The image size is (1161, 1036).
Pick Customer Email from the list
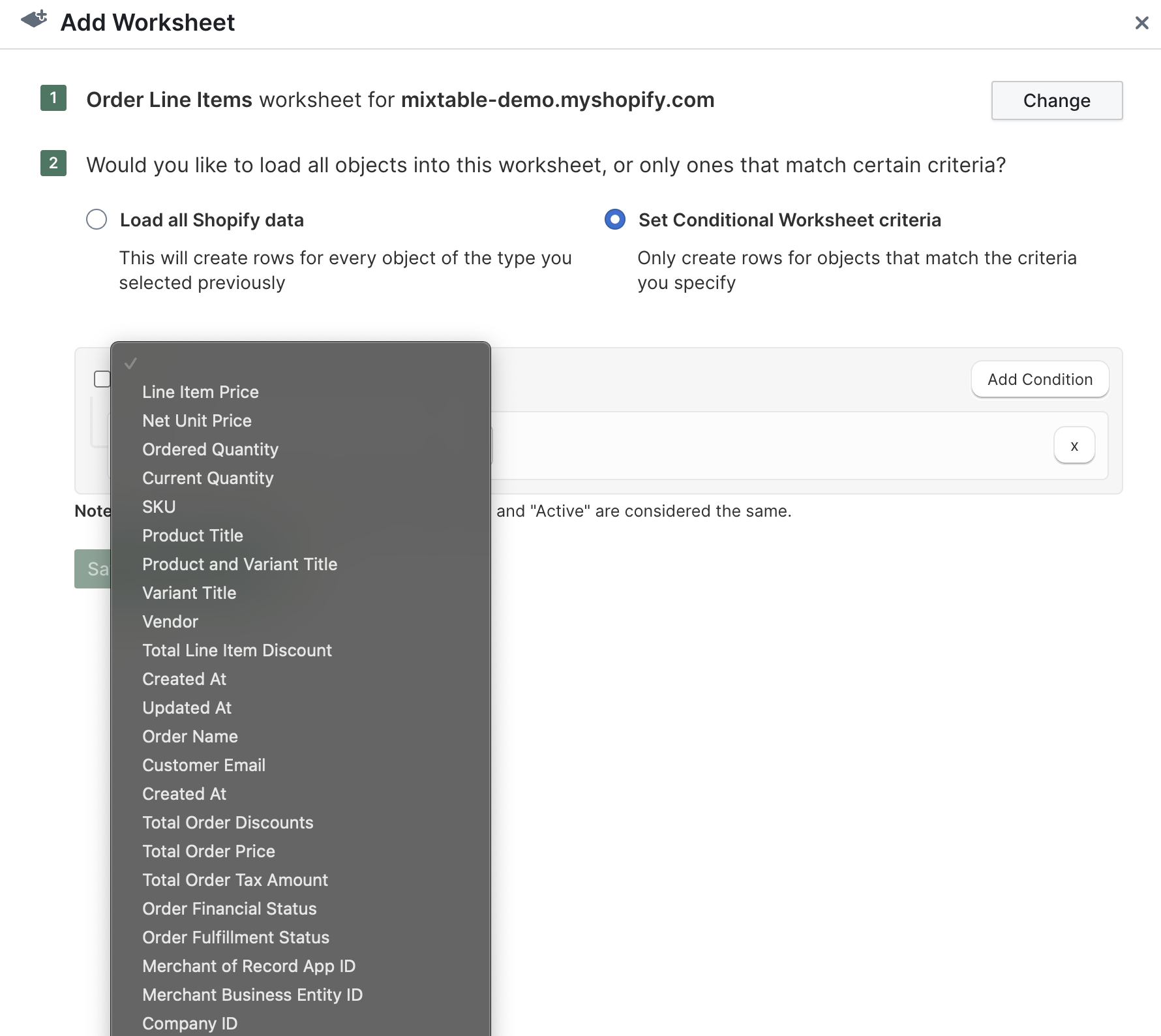coord(204,765)
